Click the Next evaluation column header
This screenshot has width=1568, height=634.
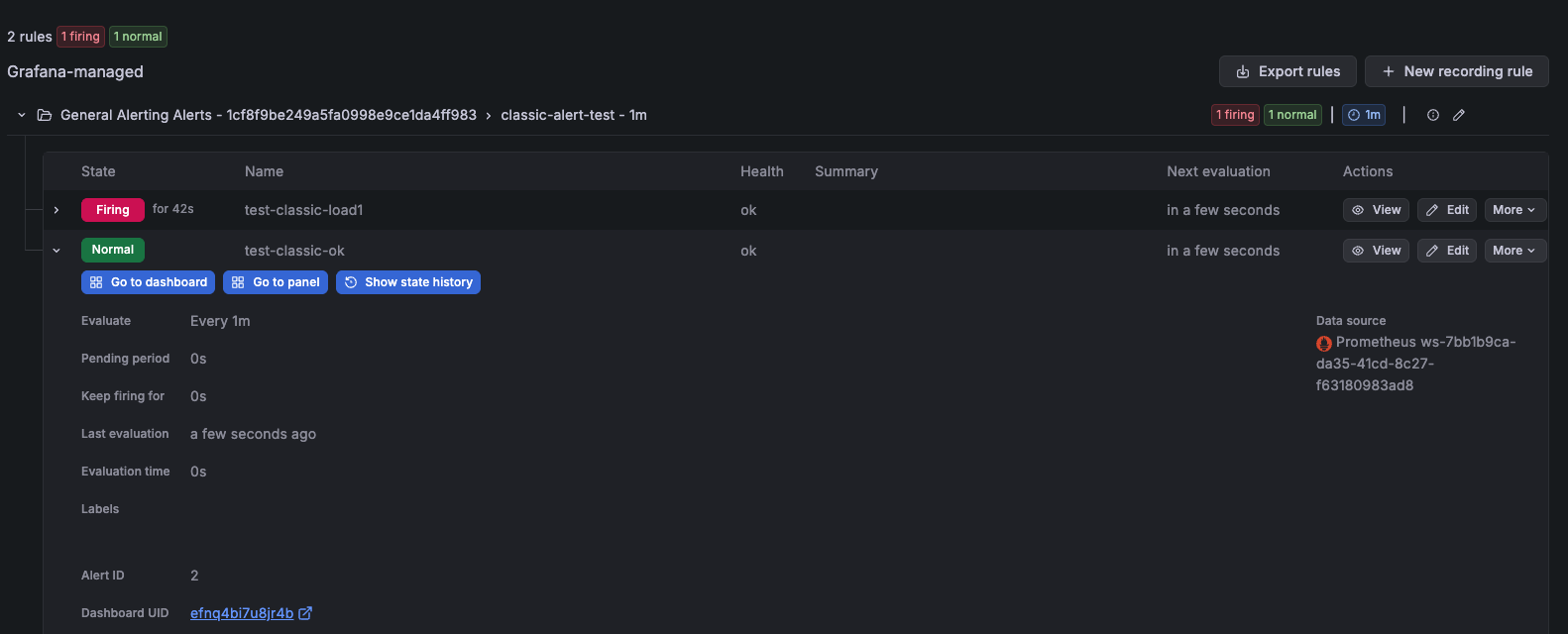pyautogui.click(x=1218, y=171)
